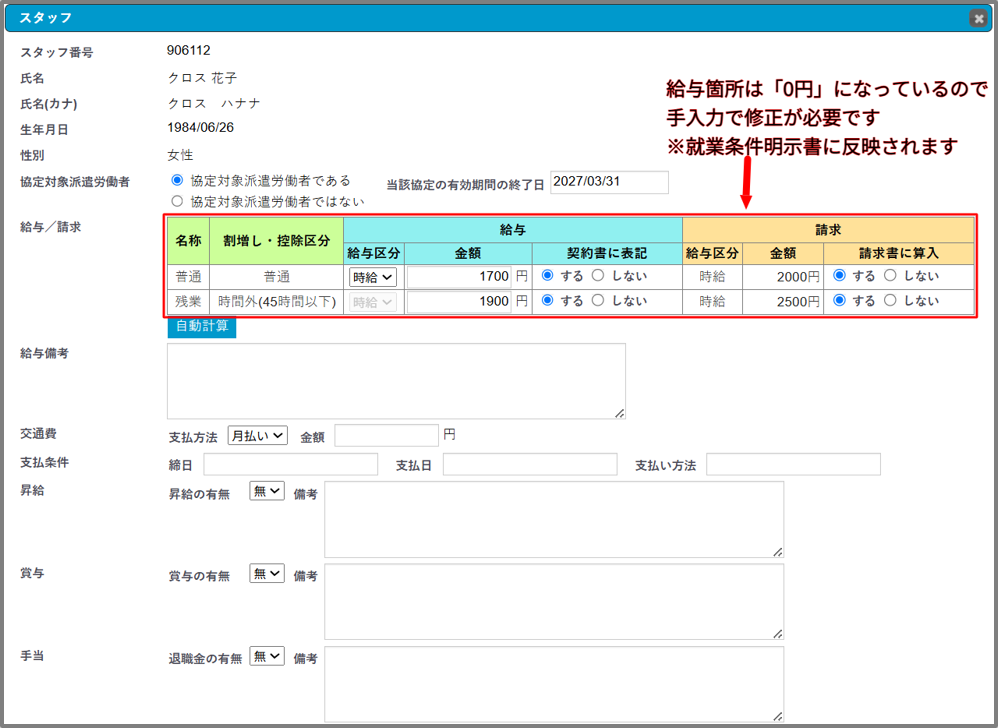Select 協定対象派遣労働者ではない radio button
The image size is (998, 728).
point(177,202)
